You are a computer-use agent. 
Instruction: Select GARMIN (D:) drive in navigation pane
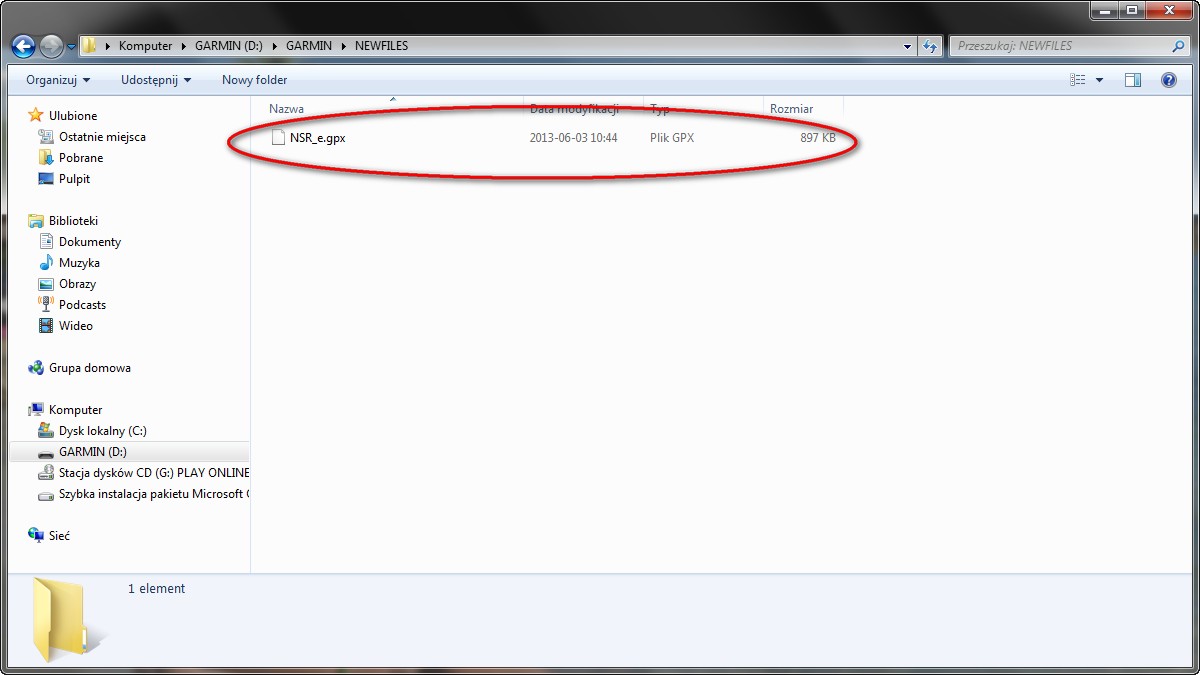(93, 452)
